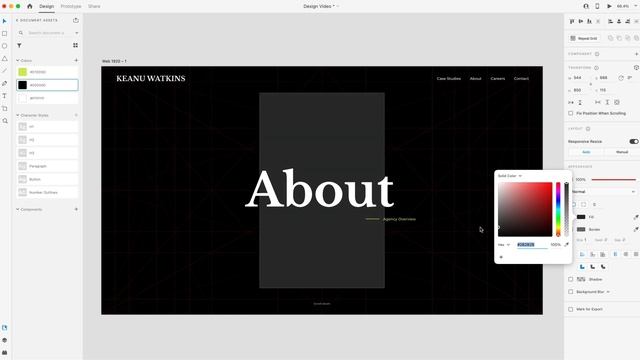Toggle Fix Position When Scrolling checkbox
The width and height of the screenshot is (640, 360).
point(571,113)
